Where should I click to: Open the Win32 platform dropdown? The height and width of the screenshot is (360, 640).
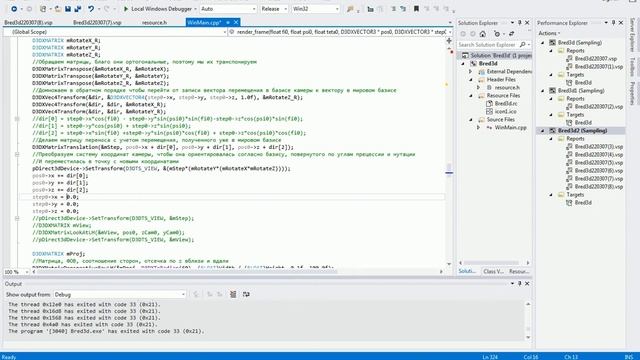[316, 9]
